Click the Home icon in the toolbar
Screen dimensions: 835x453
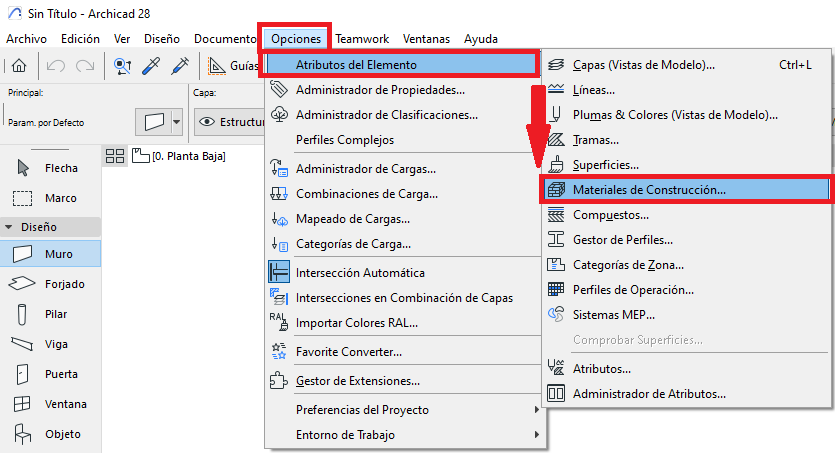(18, 66)
